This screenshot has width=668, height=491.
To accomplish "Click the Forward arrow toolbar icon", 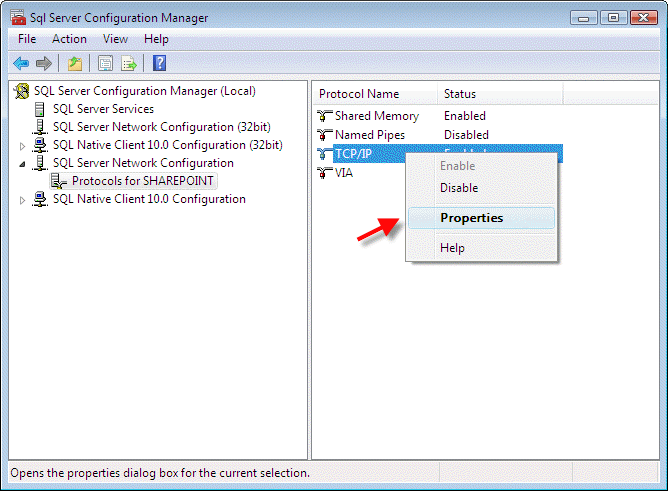I will (x=43, y=64).
